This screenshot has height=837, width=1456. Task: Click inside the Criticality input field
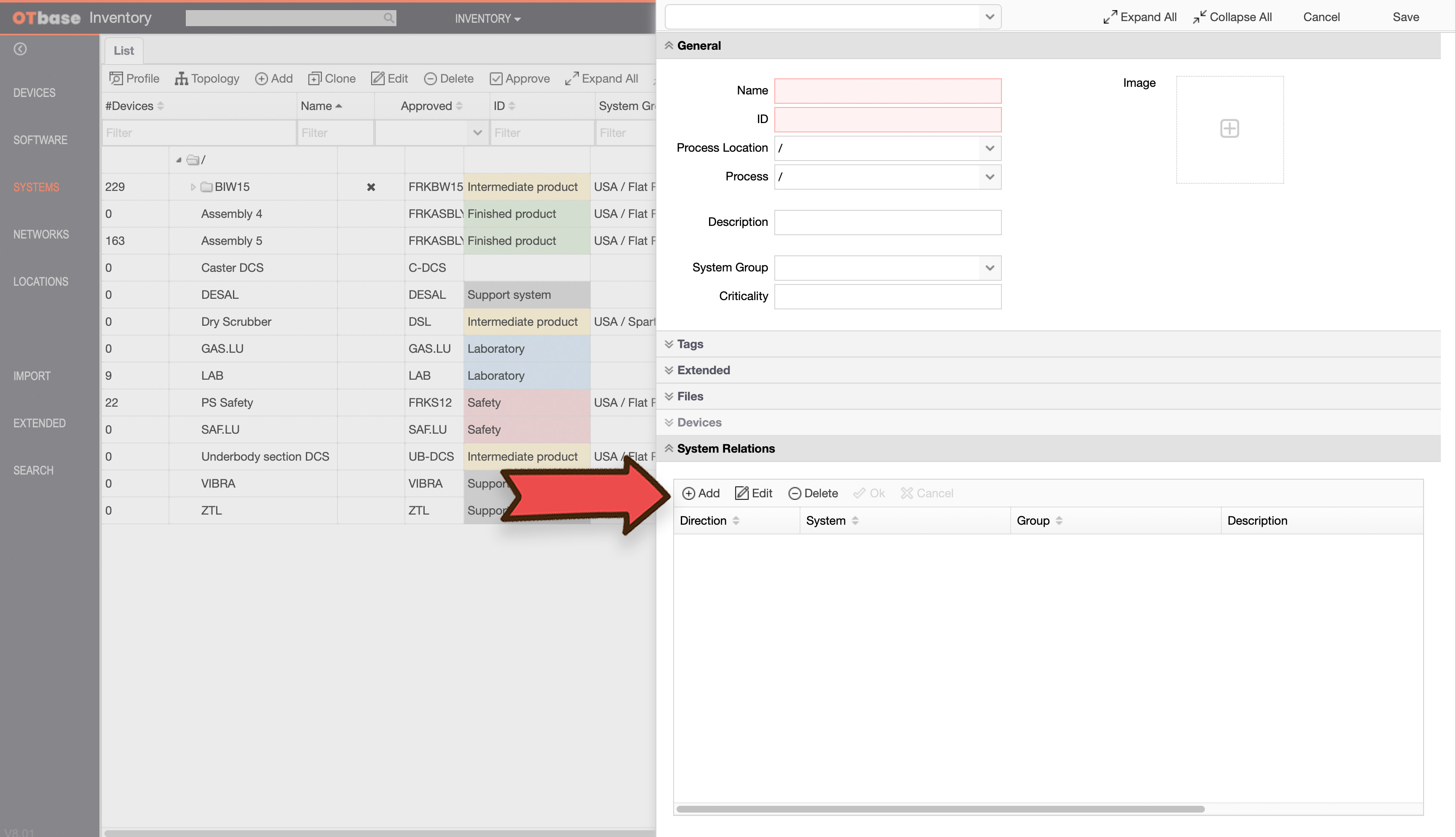[x=887, y=296]
